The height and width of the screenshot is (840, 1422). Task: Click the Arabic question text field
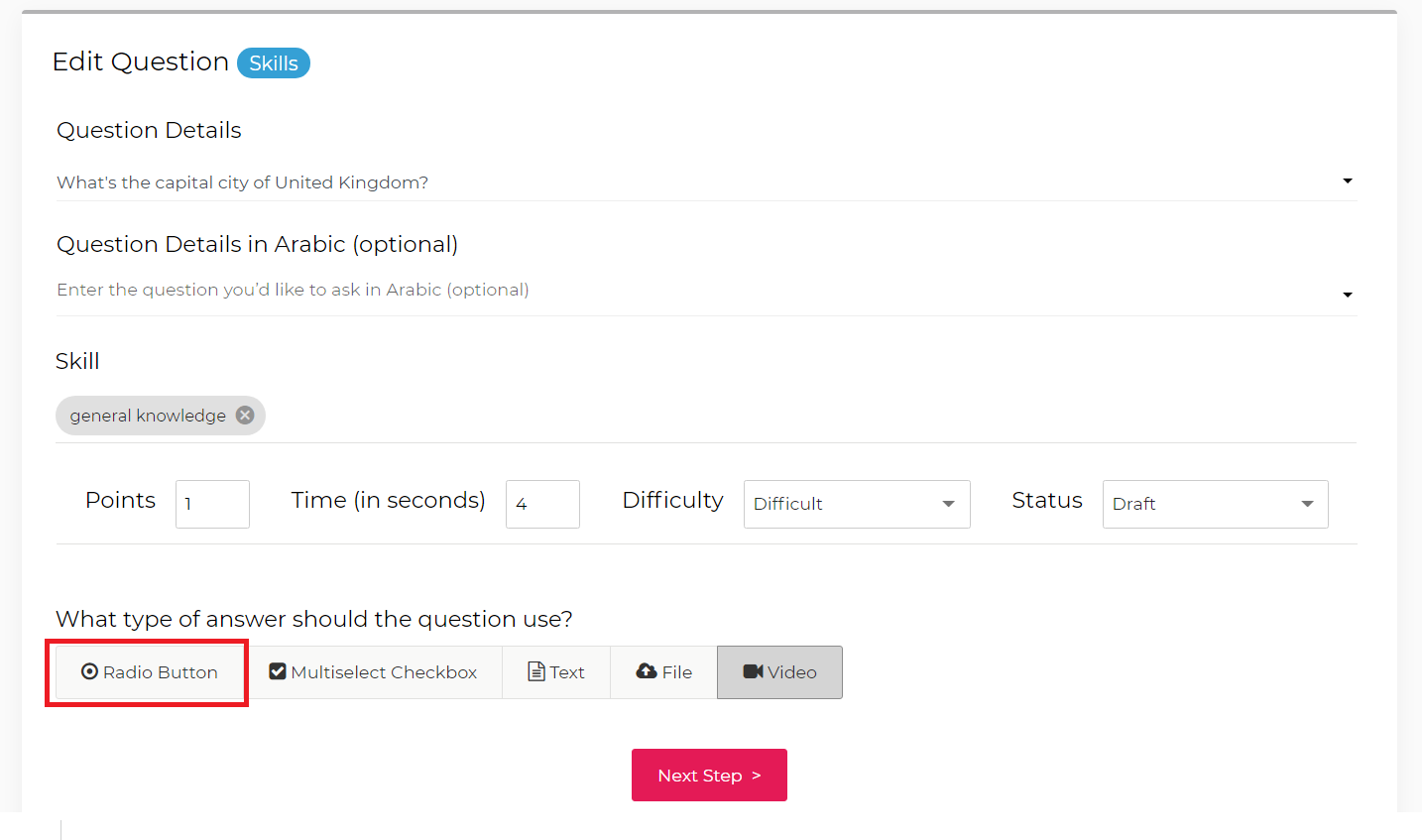pyautogui.click(x=595, y=290)
